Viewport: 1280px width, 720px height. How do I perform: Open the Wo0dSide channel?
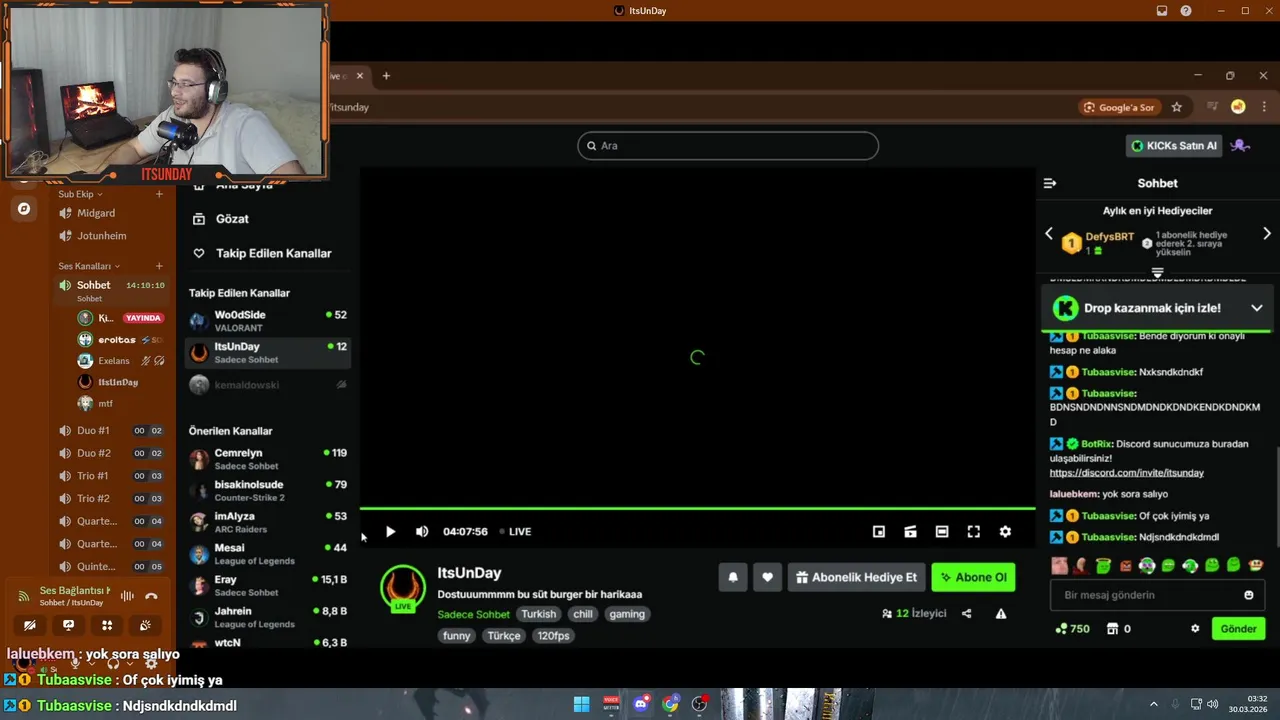(266, 321)
